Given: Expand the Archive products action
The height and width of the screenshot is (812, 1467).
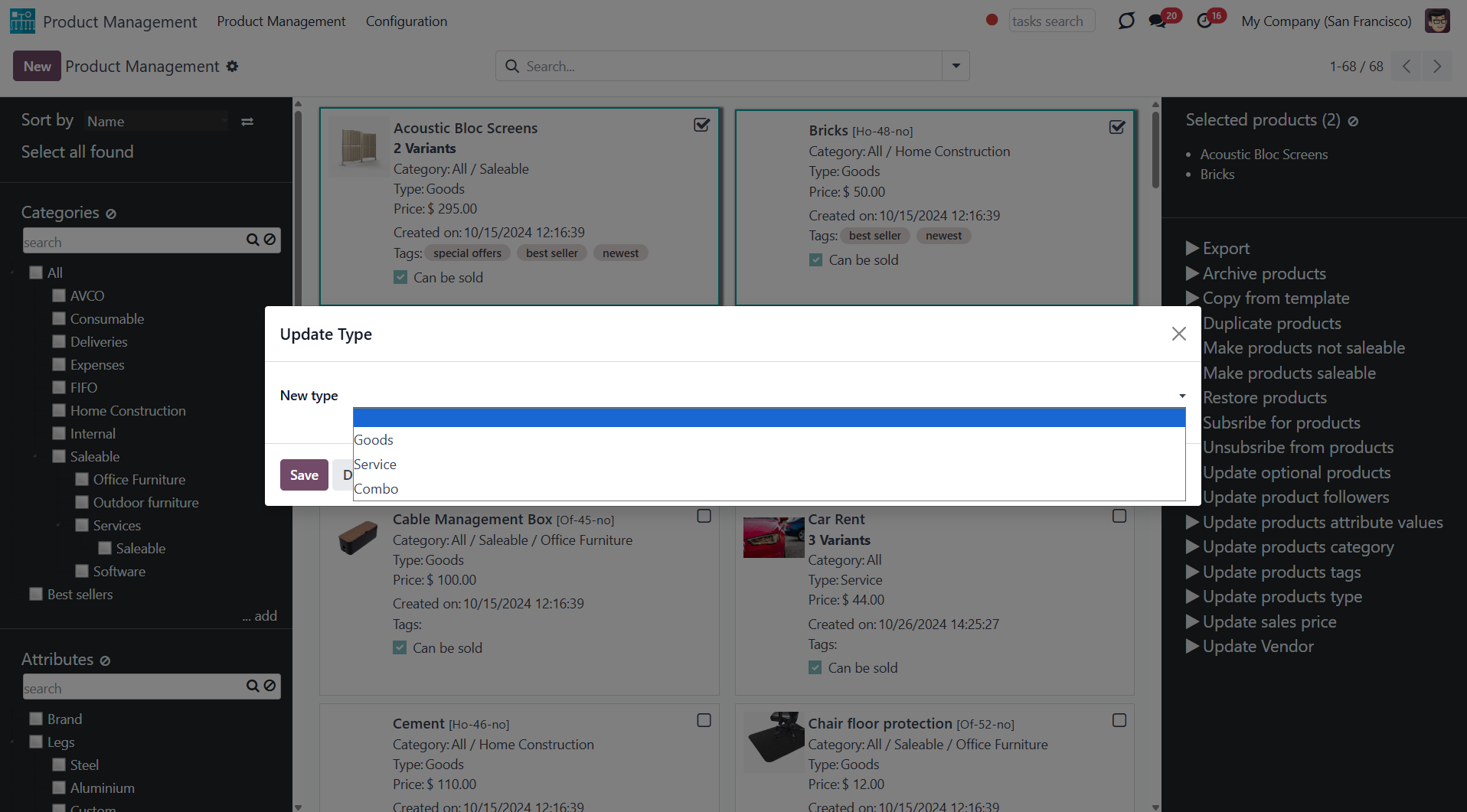Looking at the screenshot, I should coord(1256,273).
